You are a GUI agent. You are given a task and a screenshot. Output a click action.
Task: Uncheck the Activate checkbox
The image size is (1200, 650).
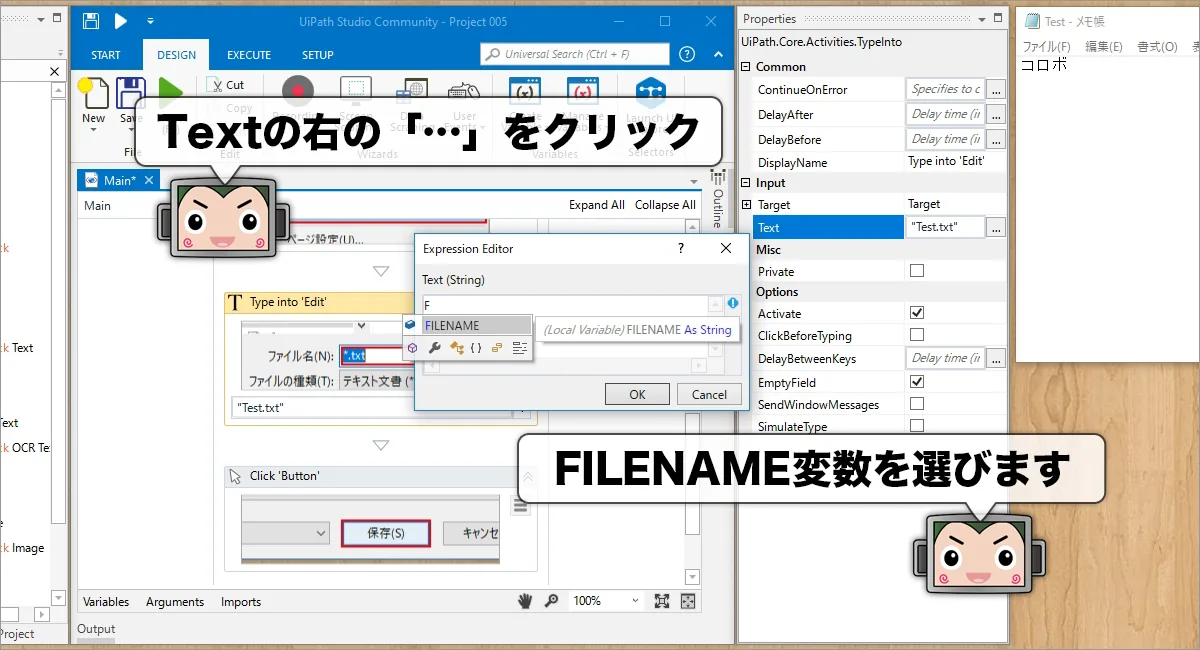[x=917, y=313]
